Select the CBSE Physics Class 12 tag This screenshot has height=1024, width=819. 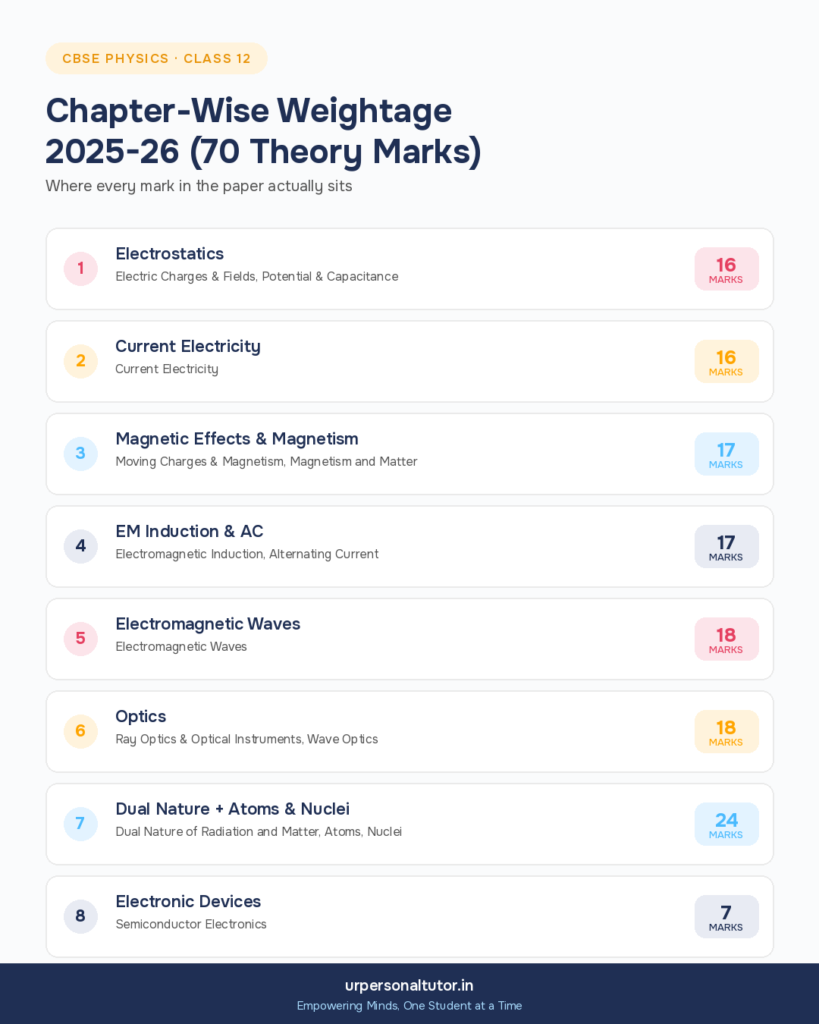[156, 59]
